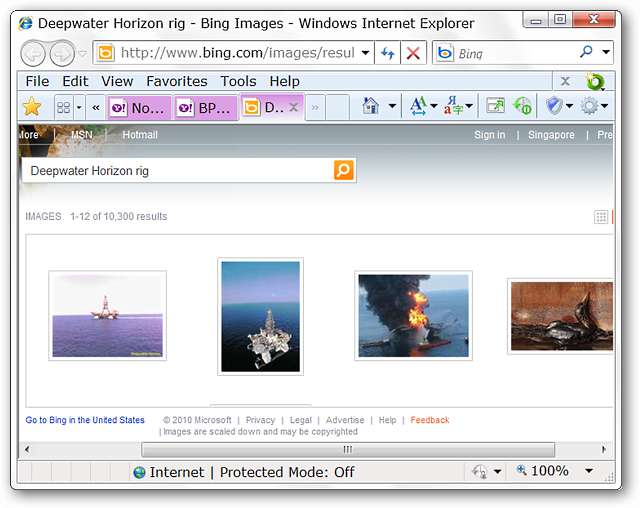640x508 pixels.
Task: Click the open in new window icon
Action: pyautogui.click(x=496, y=106)
